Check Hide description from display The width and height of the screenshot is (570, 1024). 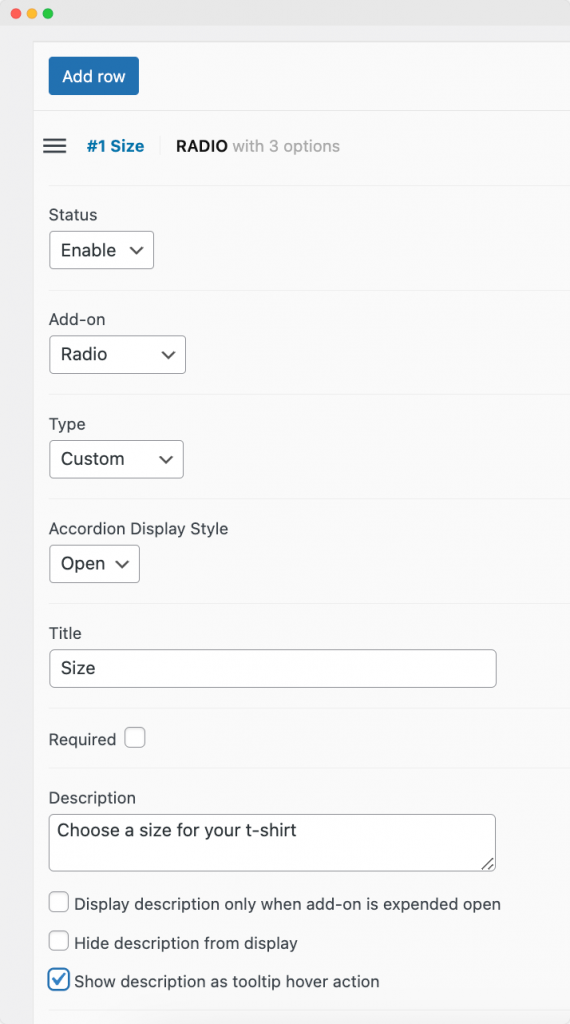(59, 941)
